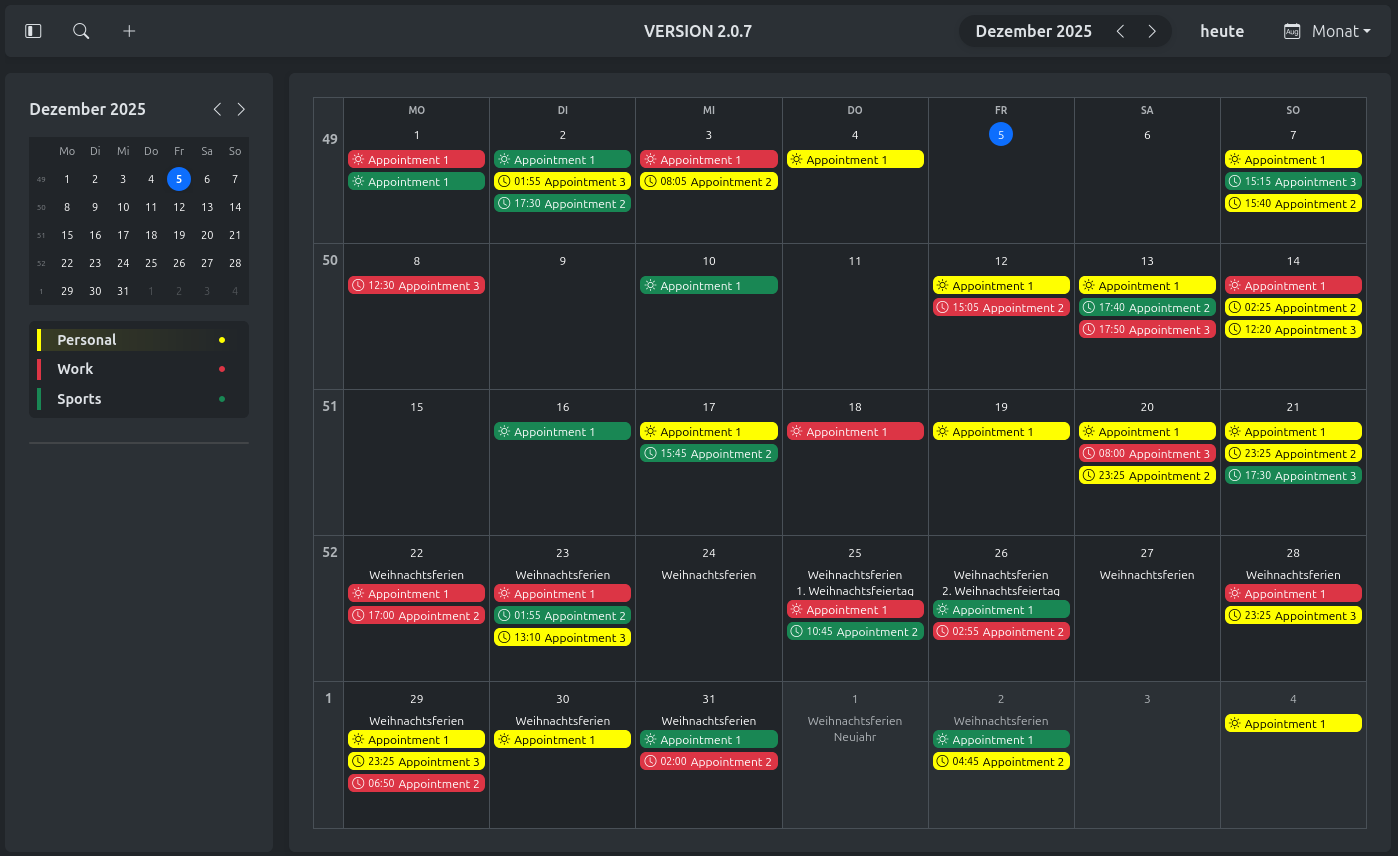Image resolution: width=1398 pixels, height=856 pixels.
Task: Toggle the Work calendar visibility
Action: (75, 369)
